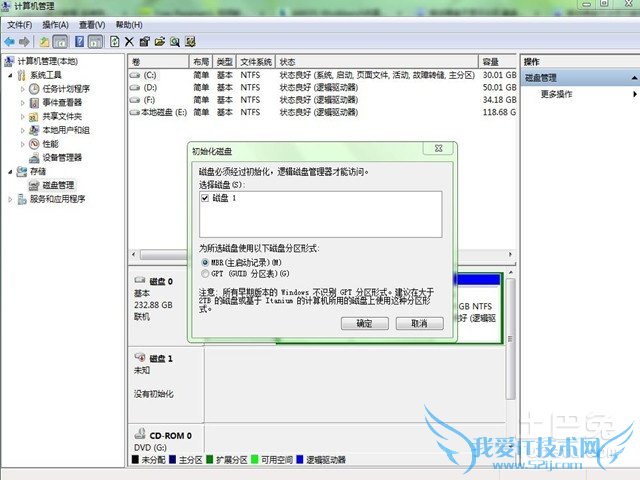Collapse the 存储 tree node
640x480 pixels.
[x=11, y=171]
